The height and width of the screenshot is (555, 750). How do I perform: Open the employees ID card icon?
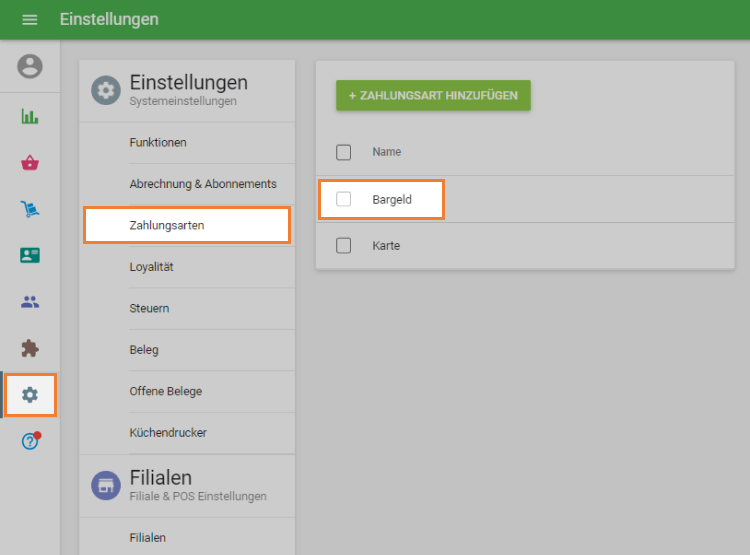click(x=30, y=255)
